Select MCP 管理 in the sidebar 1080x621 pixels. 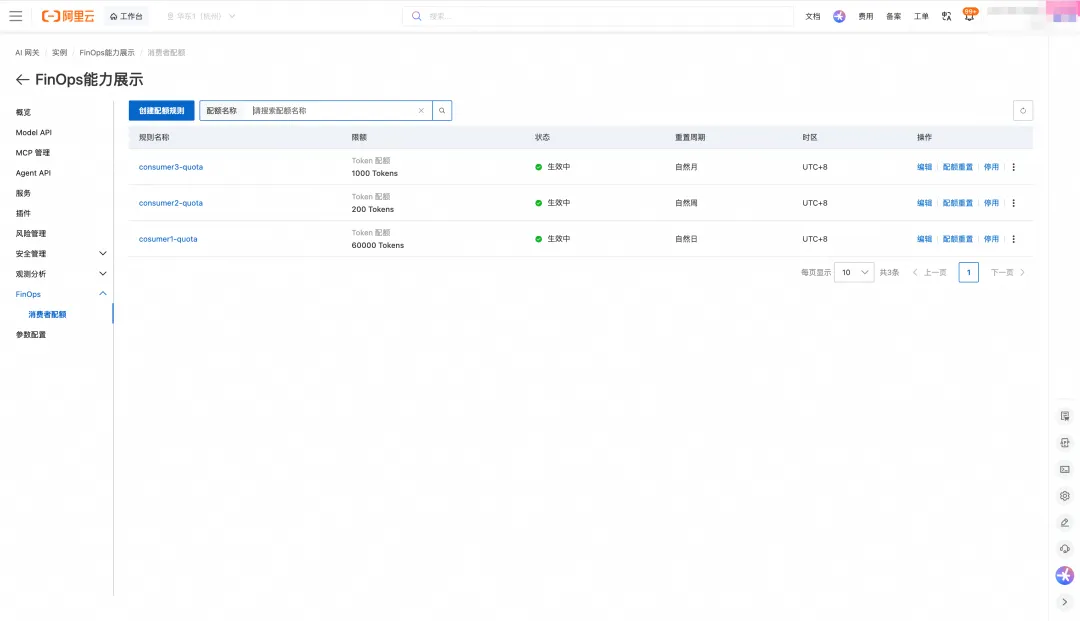pos(33,153)
